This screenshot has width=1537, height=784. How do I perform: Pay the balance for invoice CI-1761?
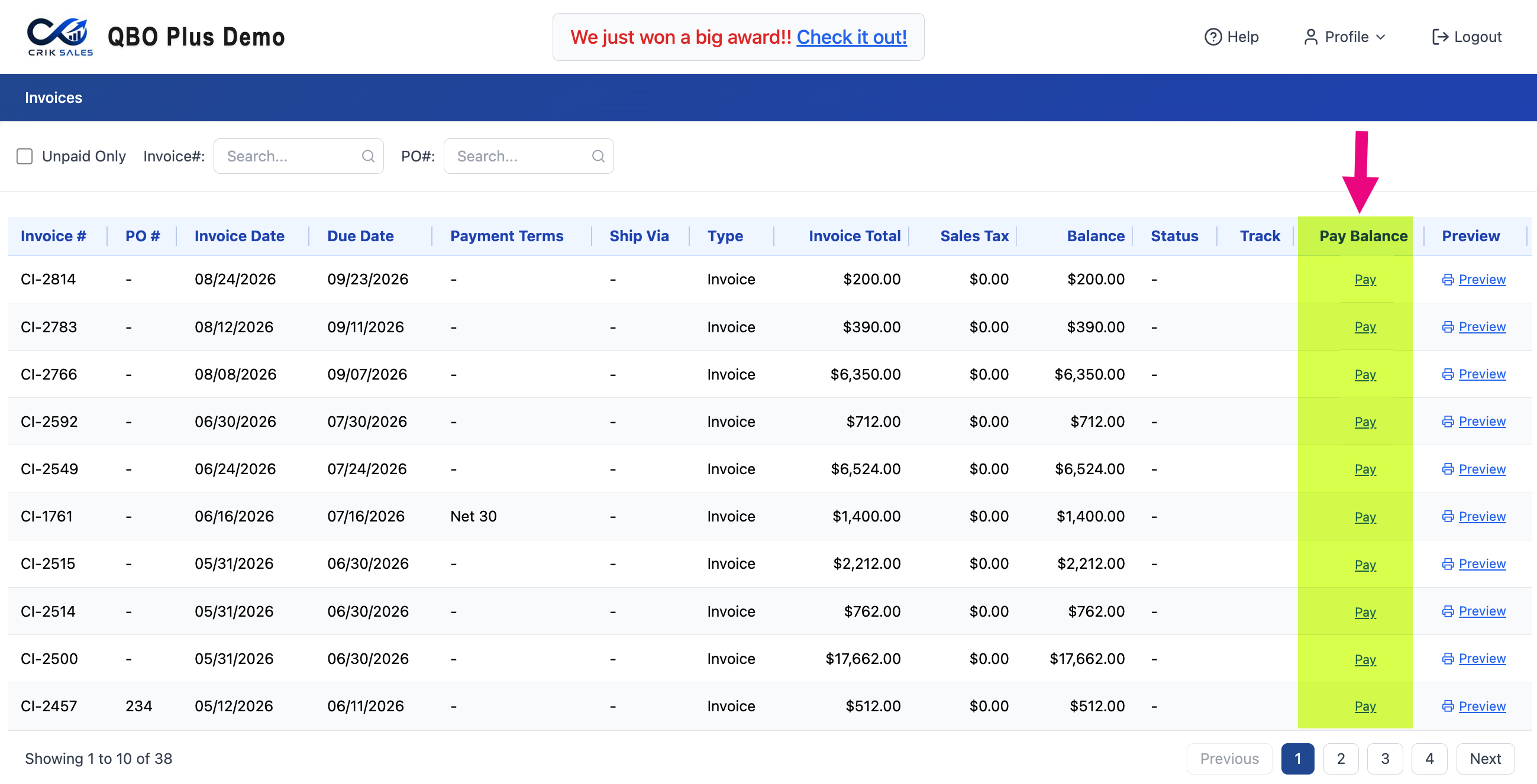[x=1365, y=517]
